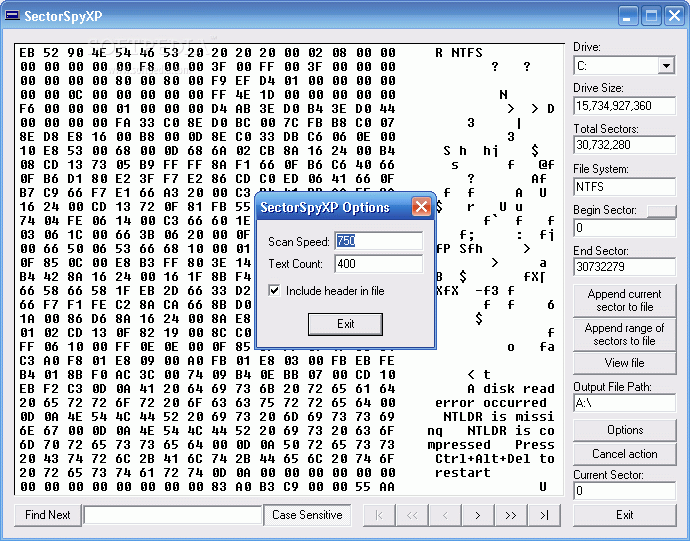The width and height of the screenshot is (690, 541).
Task: Click the Current Sector field
Action: coord(624,491)
